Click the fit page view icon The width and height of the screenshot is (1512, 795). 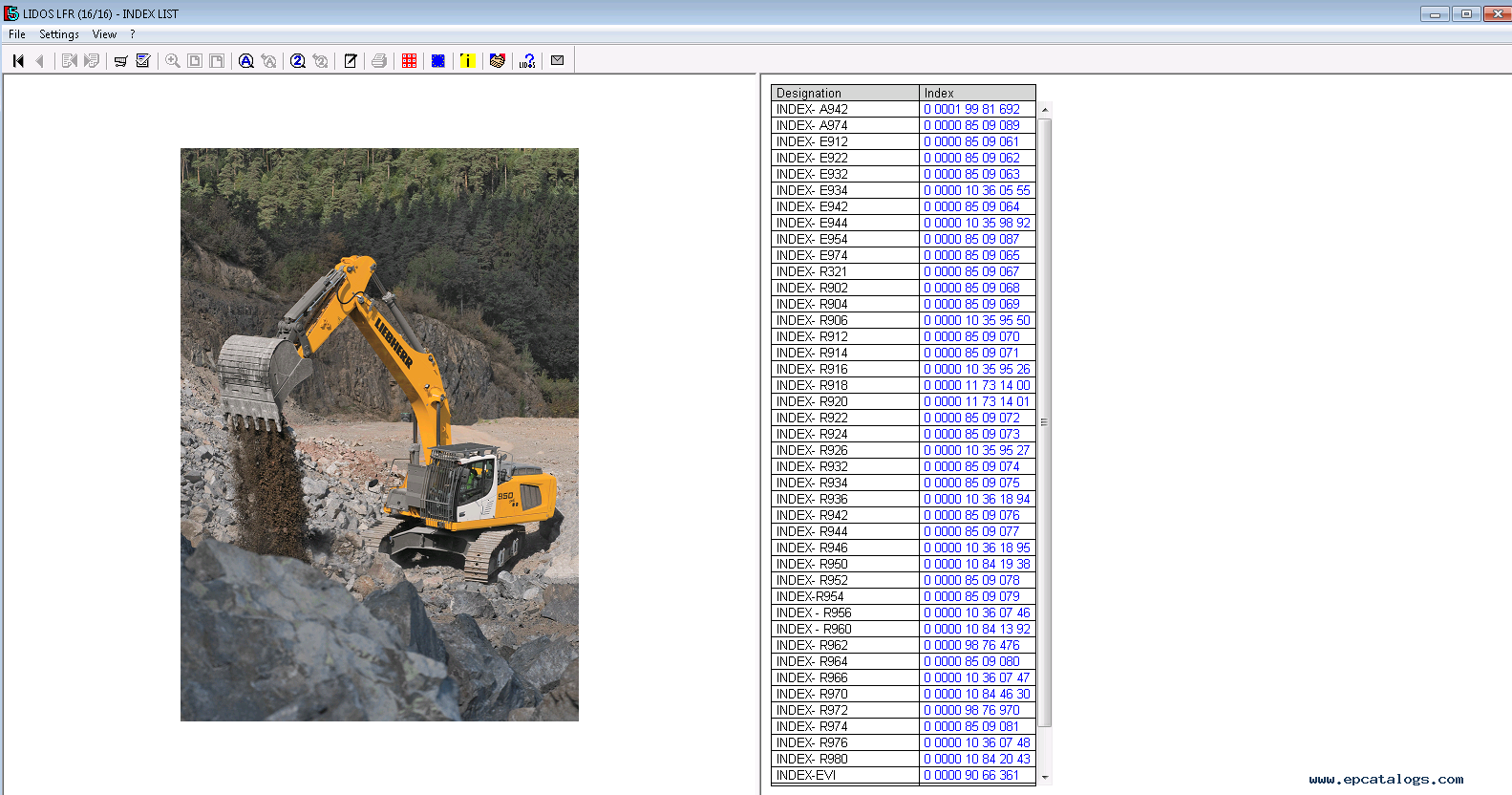click(195, 61)
